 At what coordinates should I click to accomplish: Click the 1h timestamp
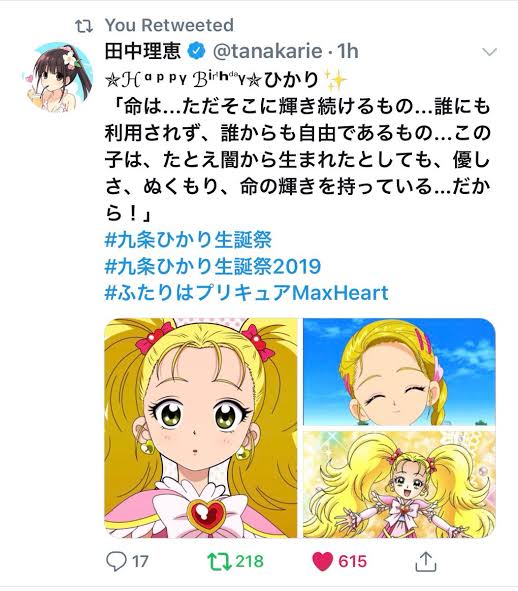click(x=348, y=51)
